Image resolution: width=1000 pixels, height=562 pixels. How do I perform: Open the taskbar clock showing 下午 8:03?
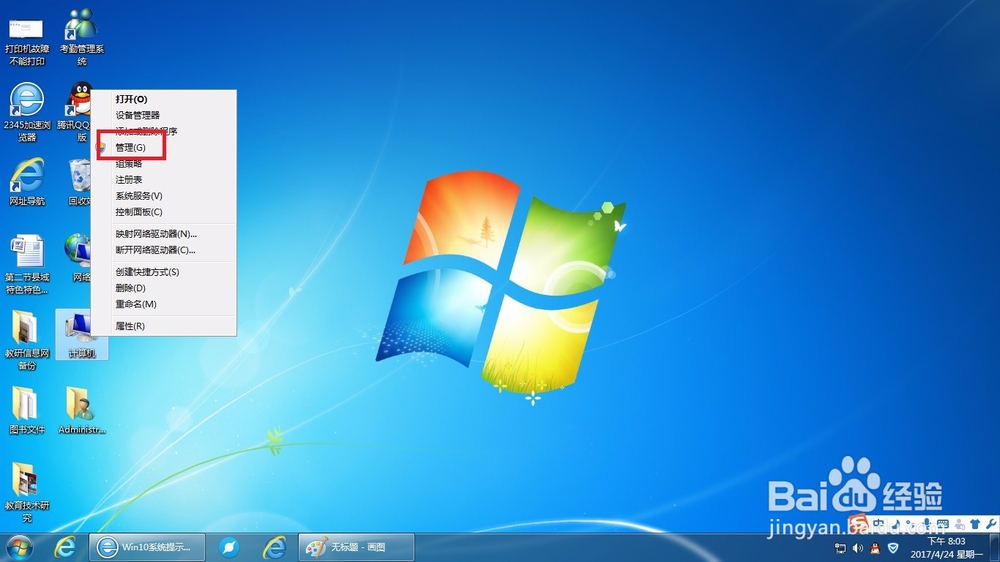pyautogui.click(x=946, y=548)
